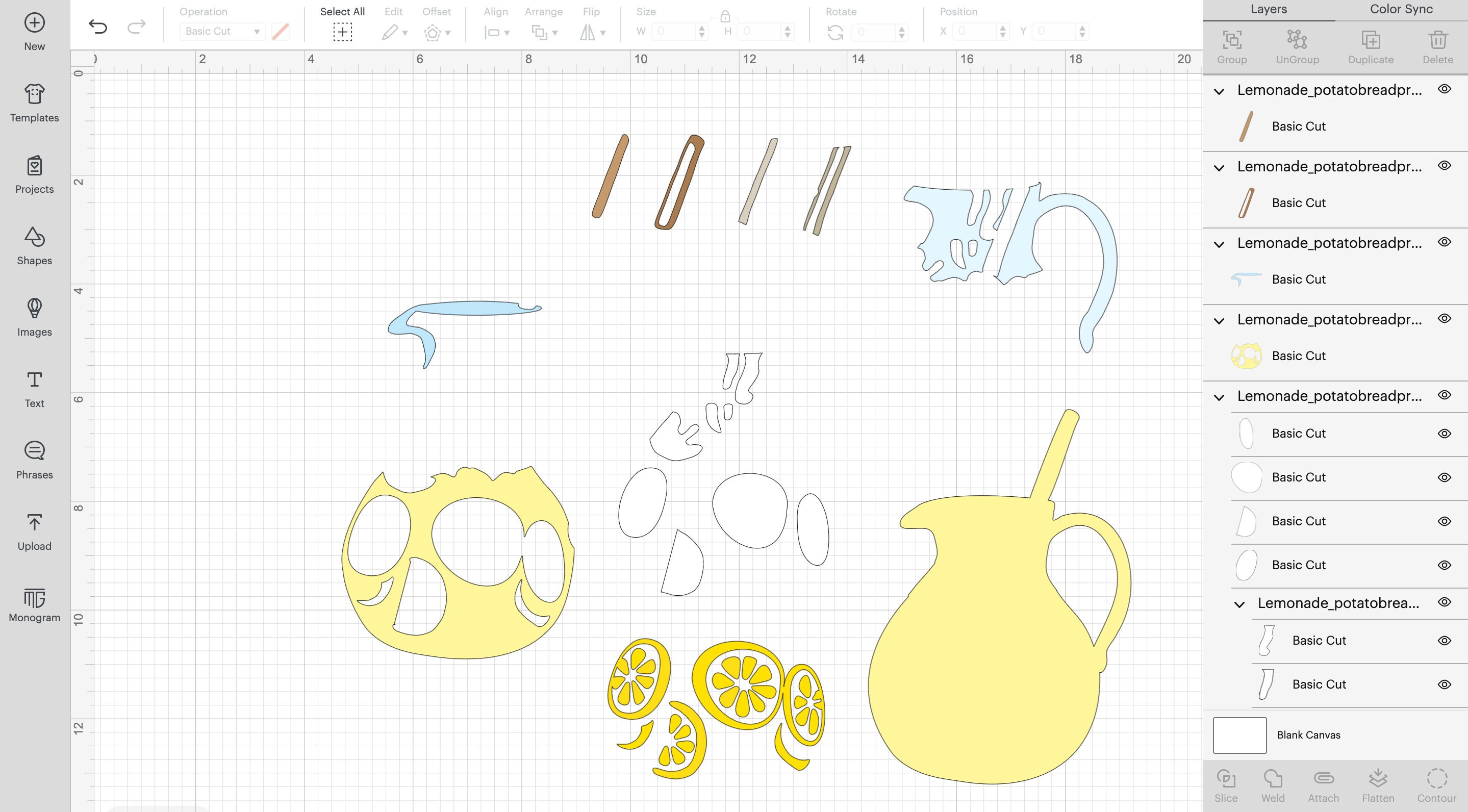Open the Upload panel

34,531
